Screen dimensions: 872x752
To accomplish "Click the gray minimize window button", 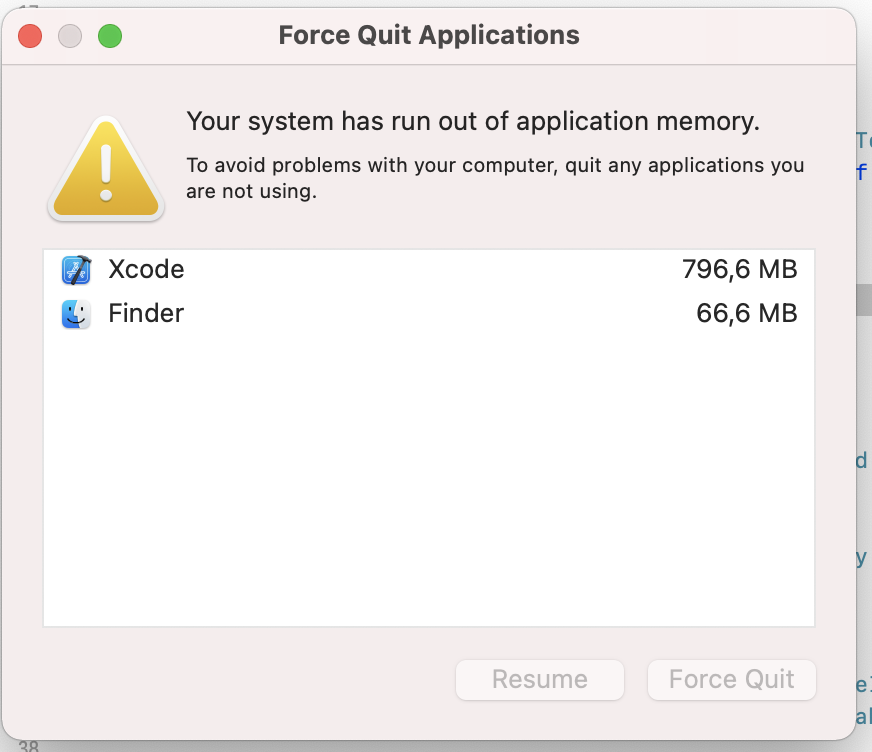I will click(x=70, y=36).
